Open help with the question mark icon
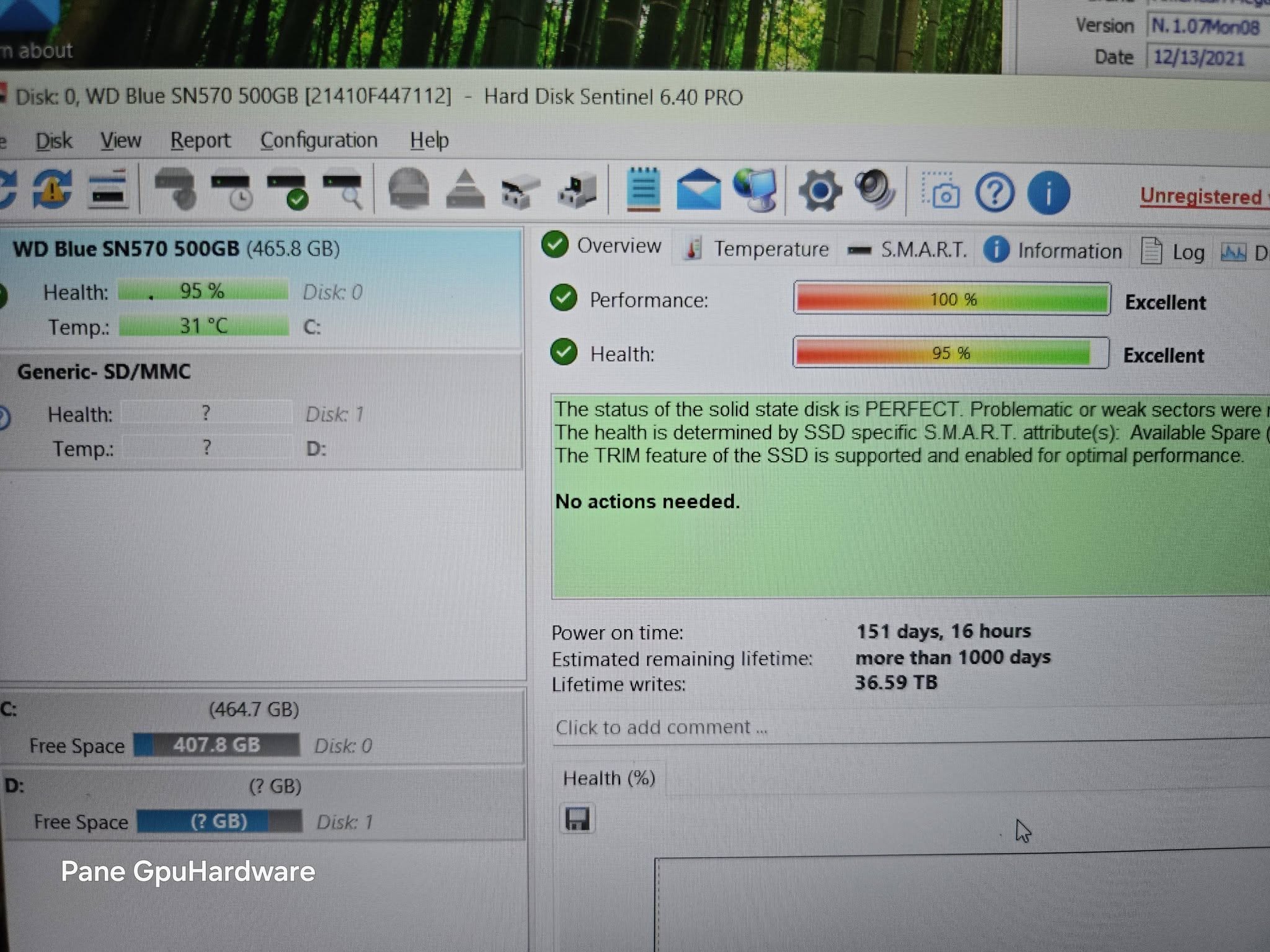Image resolution: width=1270 pixels, height=952 pixels. (x=995, y=193)
